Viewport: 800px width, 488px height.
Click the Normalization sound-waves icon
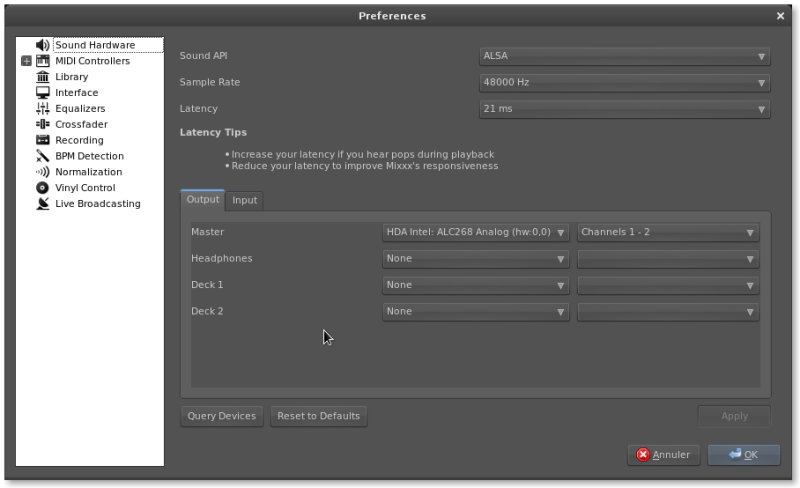click(43, 172)
